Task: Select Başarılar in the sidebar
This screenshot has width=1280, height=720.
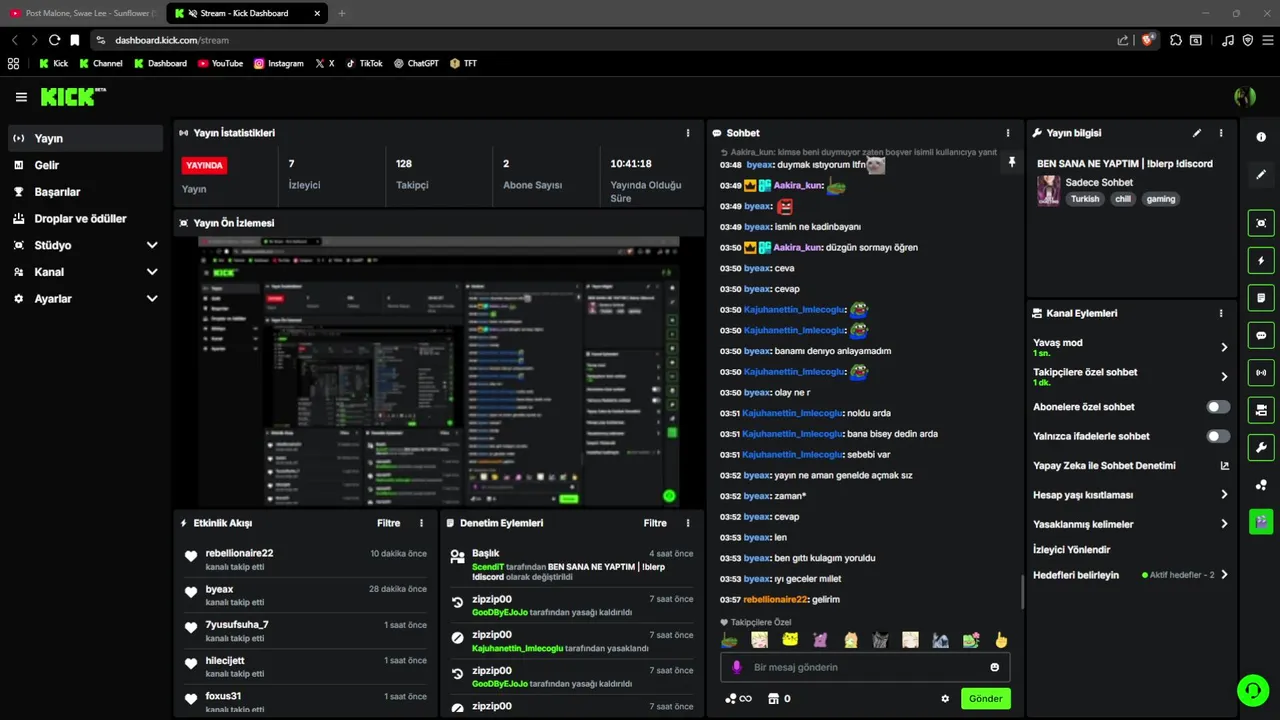Action: 85,192
